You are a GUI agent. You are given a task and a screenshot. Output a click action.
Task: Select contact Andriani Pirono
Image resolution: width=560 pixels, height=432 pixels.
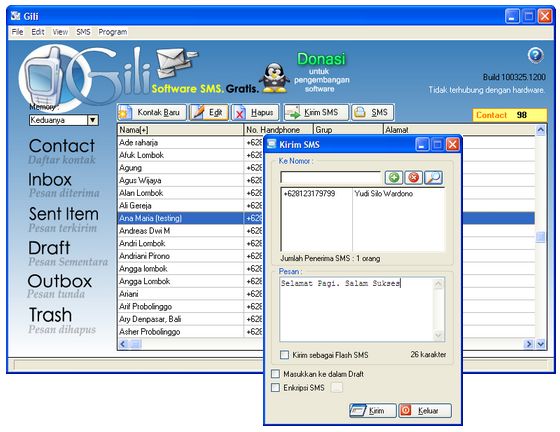point(180,256)
